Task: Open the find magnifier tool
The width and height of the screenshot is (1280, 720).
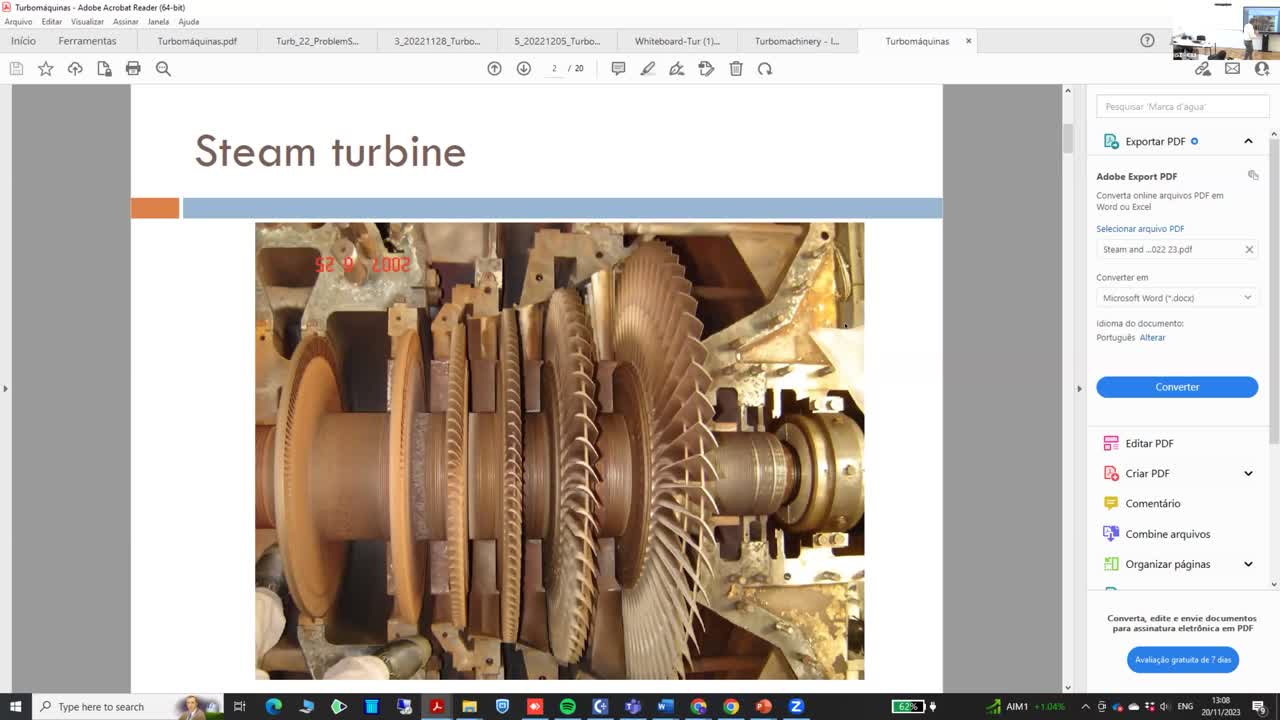Action: tap(163, 69)
